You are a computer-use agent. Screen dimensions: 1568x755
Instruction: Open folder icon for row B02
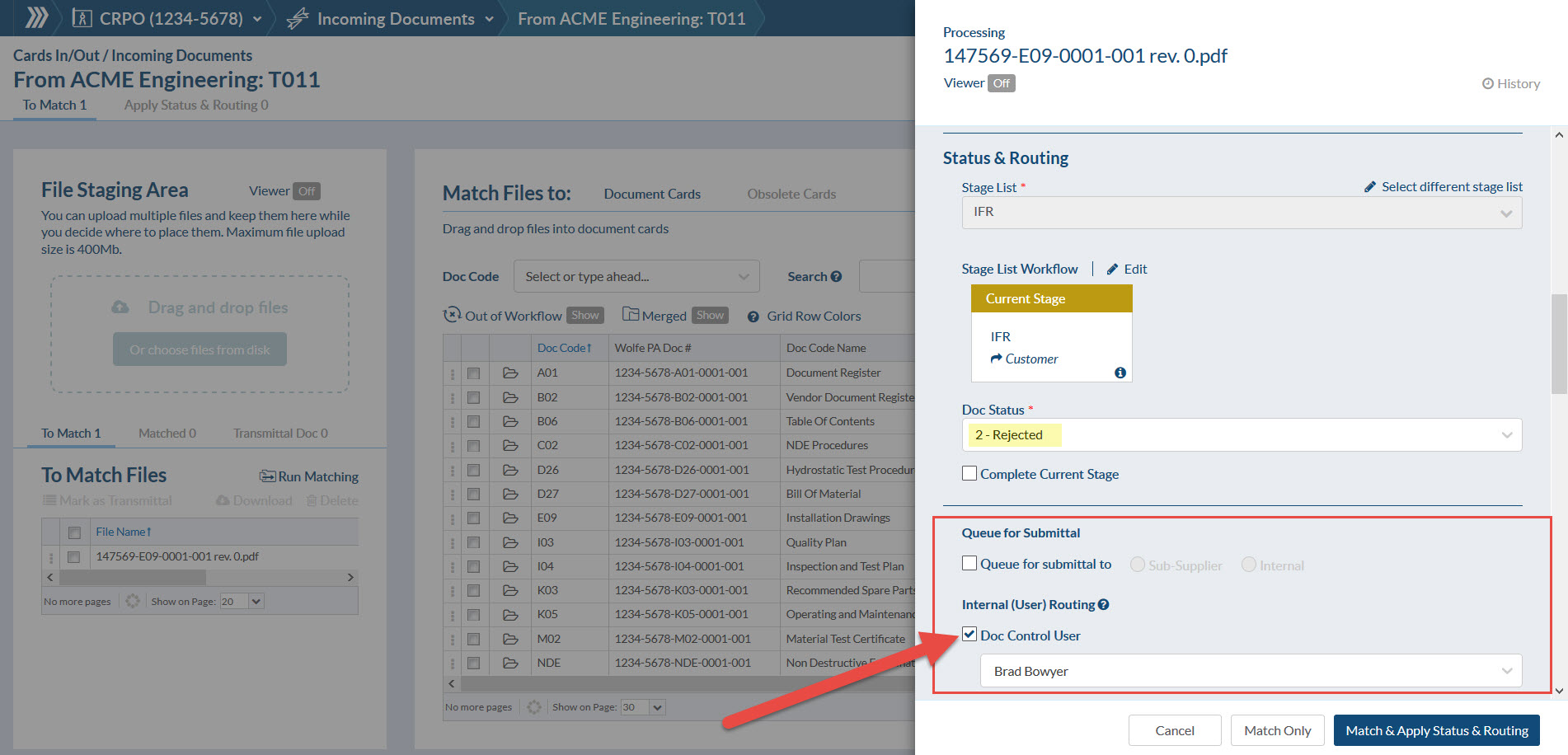(510, 397)
